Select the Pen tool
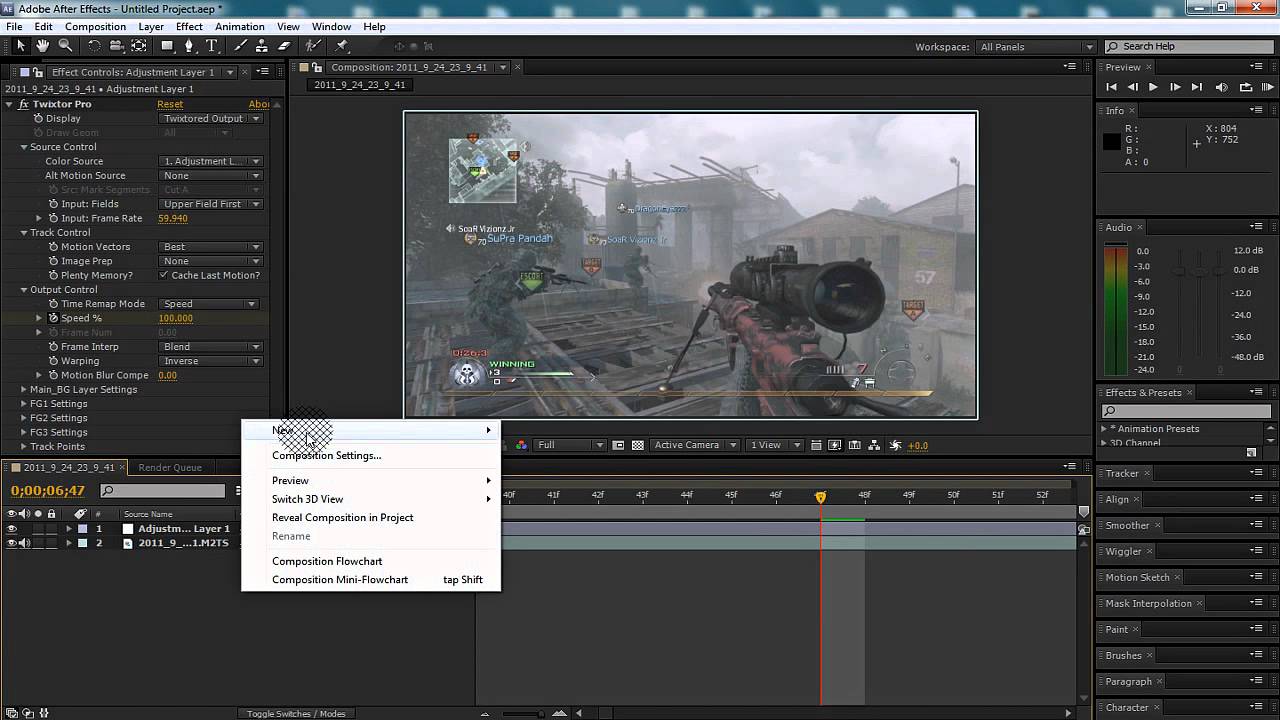The image size is (1280, 720). (x=189, y=46)
